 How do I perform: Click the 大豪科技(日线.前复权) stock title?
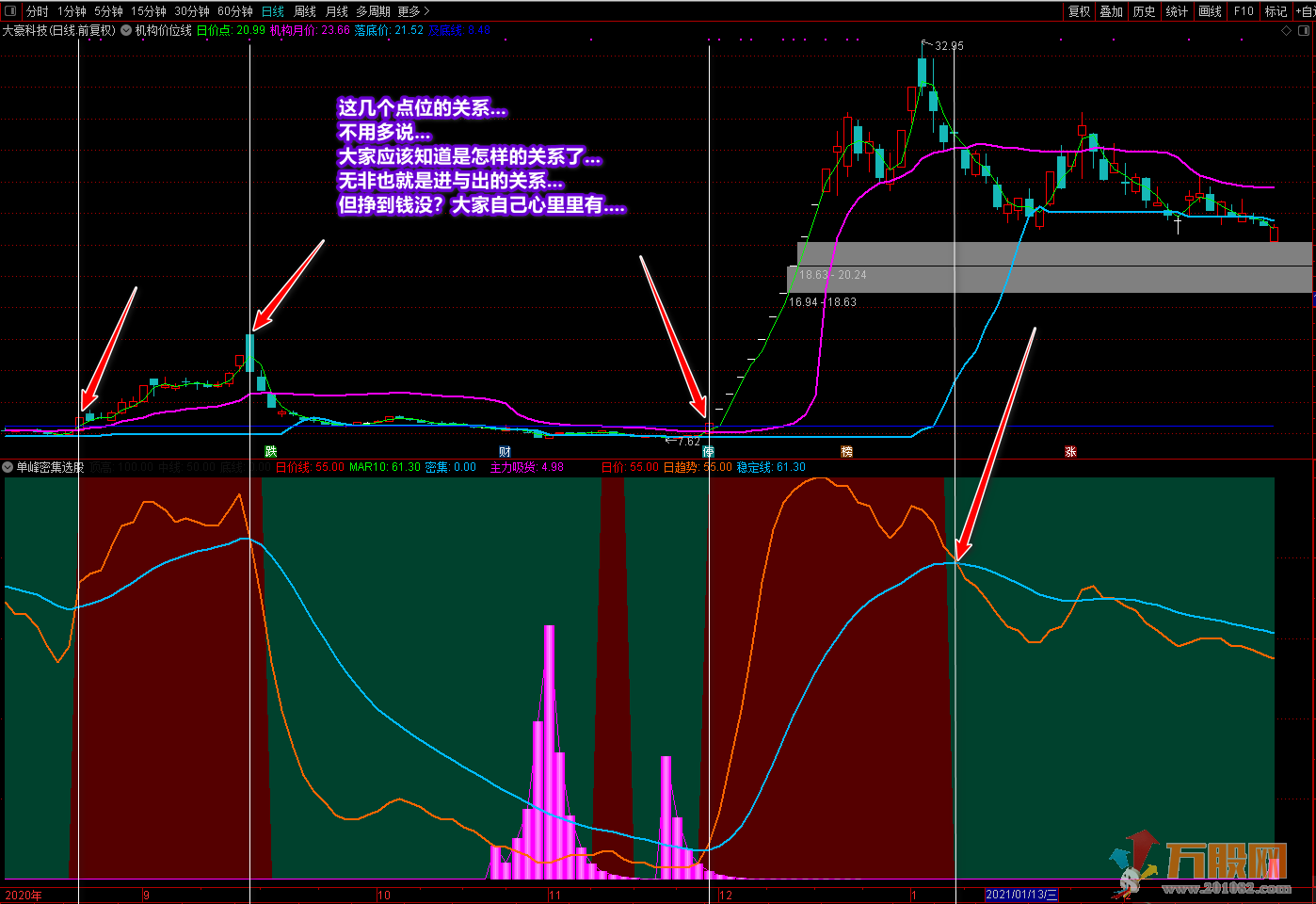[58, 30]
